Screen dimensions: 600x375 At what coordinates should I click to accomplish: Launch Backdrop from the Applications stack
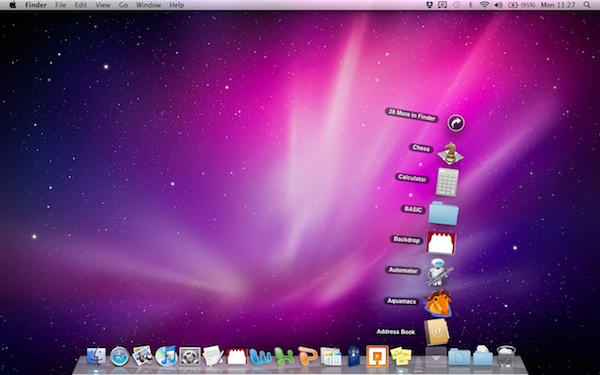pyautogui.click(x=441, y=243)
